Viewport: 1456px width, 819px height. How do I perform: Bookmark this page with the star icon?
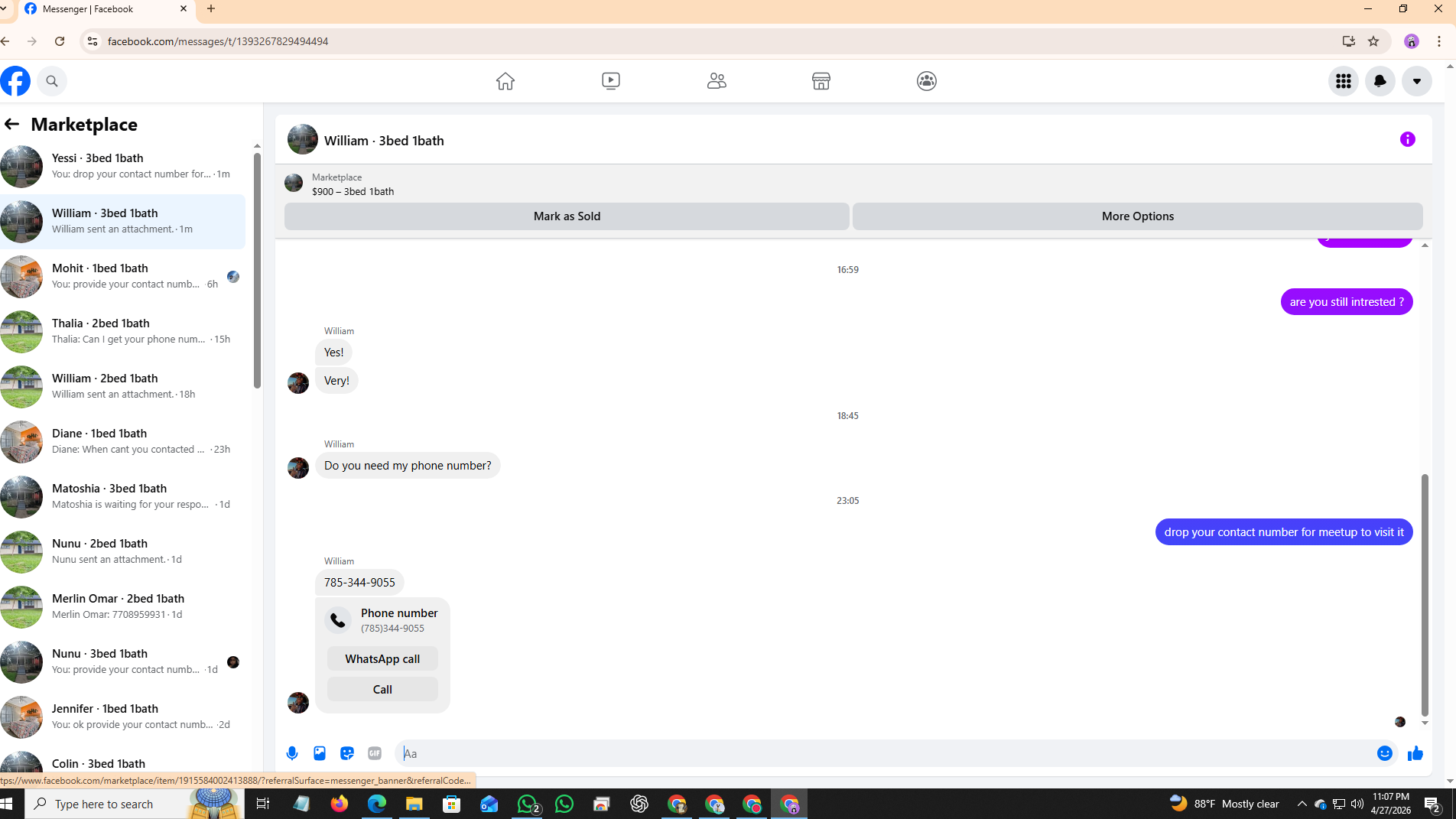point(1373,41)
